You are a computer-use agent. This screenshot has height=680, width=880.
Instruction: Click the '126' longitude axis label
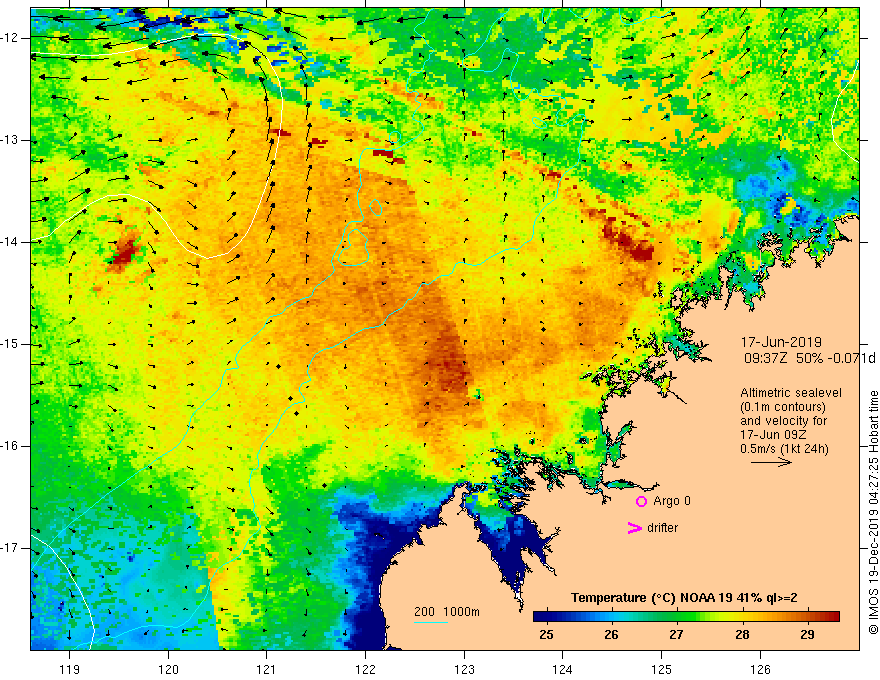(x=760, y=669)
